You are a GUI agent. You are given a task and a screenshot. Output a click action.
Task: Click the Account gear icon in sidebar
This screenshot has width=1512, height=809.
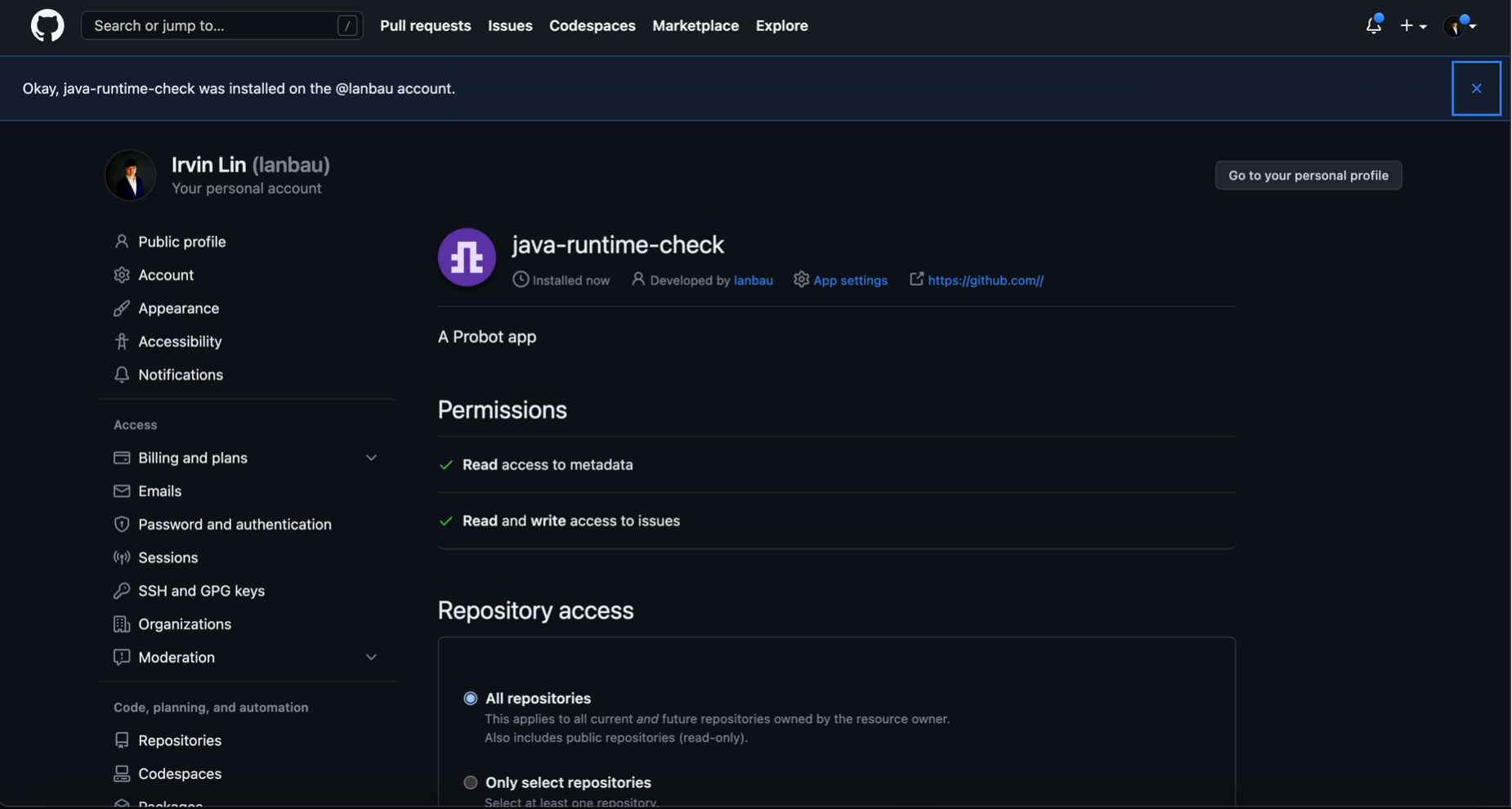pyautogui.click(x=122, y=275)
